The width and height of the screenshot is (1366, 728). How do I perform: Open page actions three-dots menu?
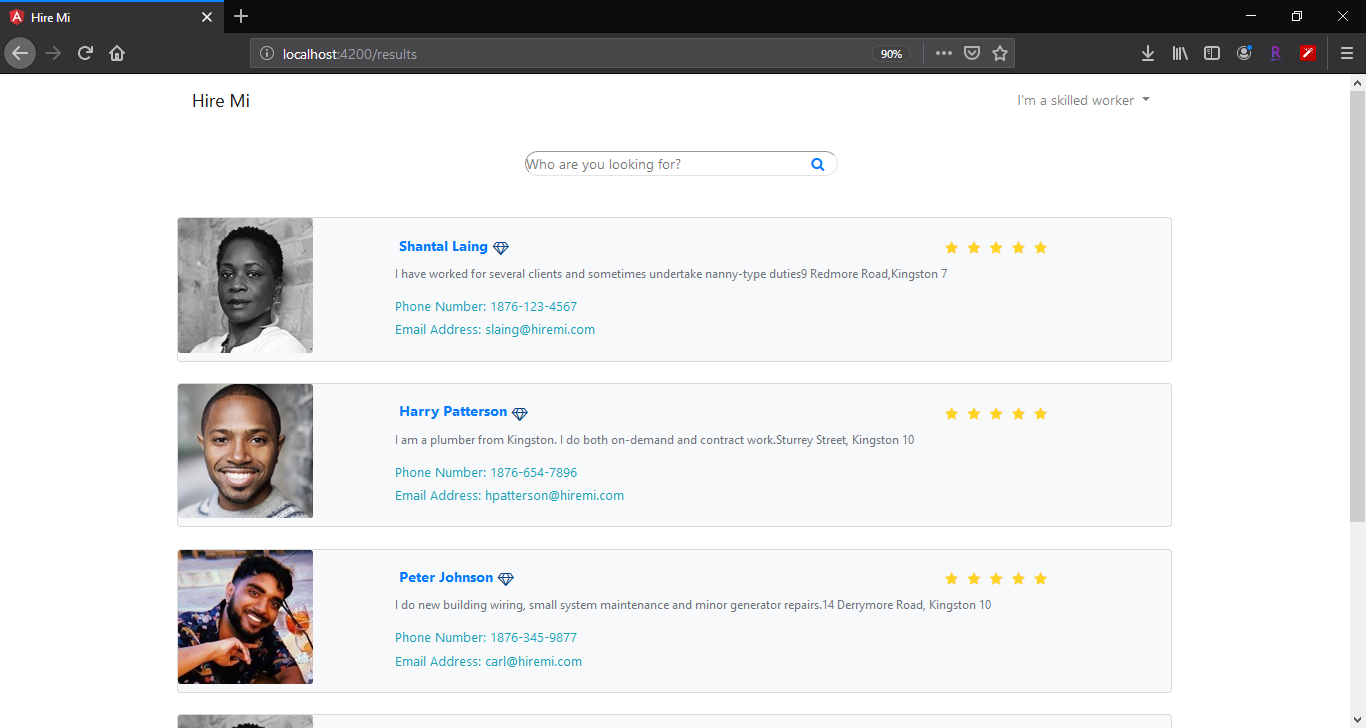point(943,53)
